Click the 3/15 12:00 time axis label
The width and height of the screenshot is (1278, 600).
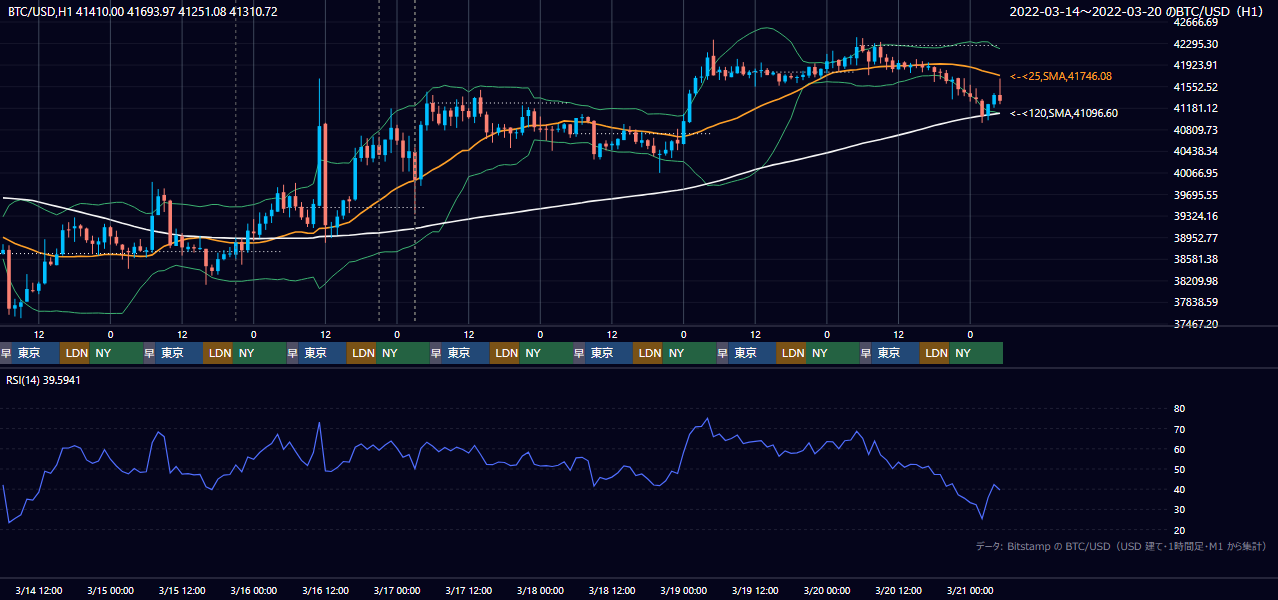tap(183, 590)
